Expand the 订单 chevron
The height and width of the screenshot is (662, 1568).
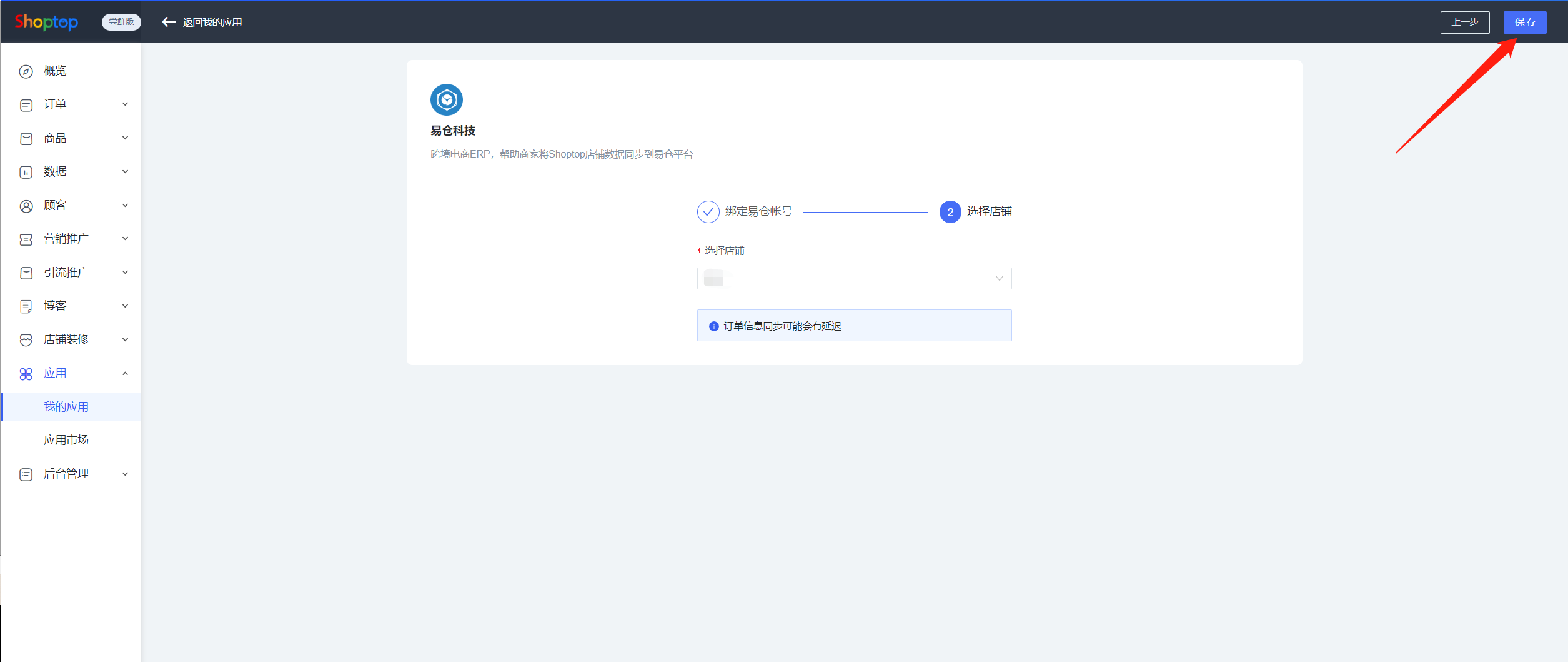tap(125, 104)
